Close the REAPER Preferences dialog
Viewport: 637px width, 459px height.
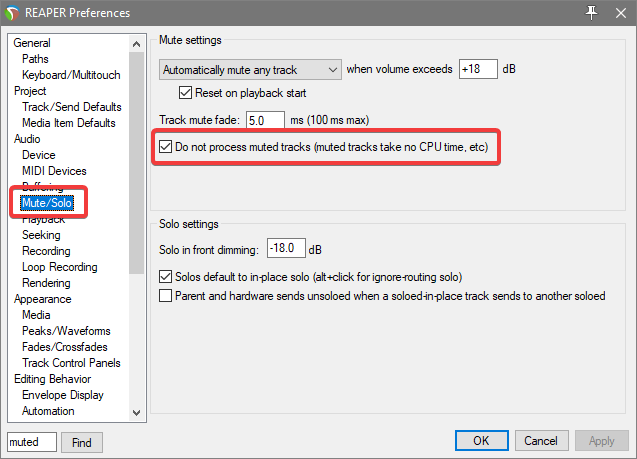tap(620, 13)
